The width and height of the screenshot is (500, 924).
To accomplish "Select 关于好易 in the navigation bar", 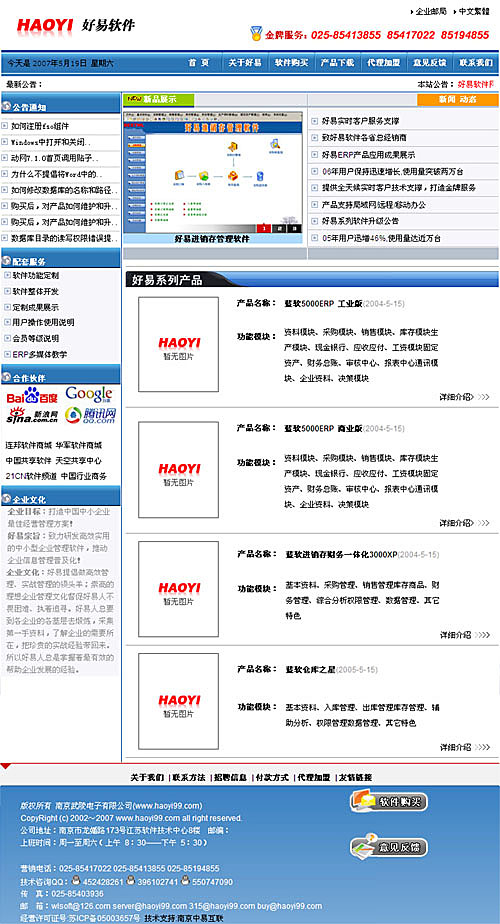I will 245,62.
